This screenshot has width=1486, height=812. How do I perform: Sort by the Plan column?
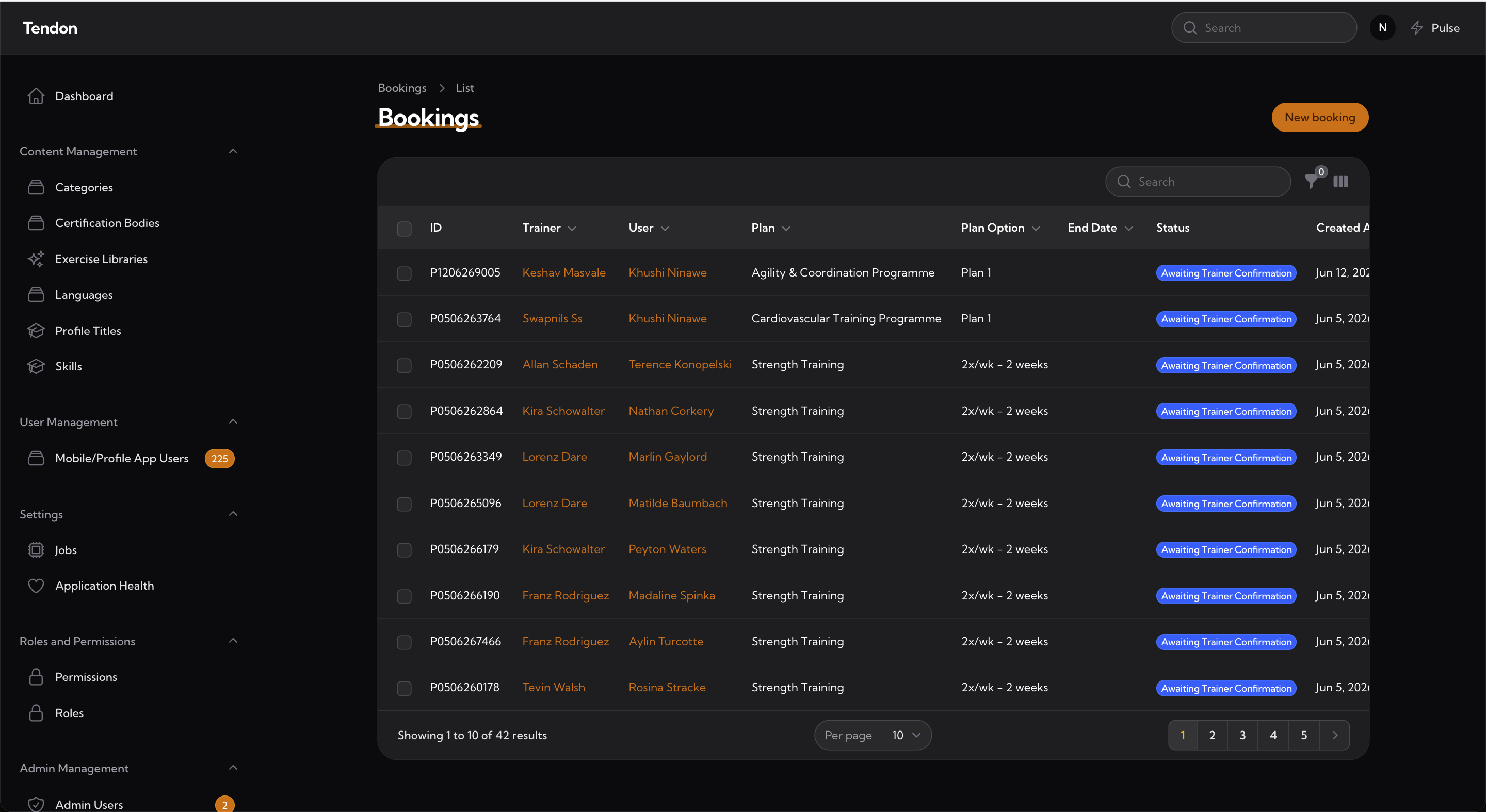[771, 228]
